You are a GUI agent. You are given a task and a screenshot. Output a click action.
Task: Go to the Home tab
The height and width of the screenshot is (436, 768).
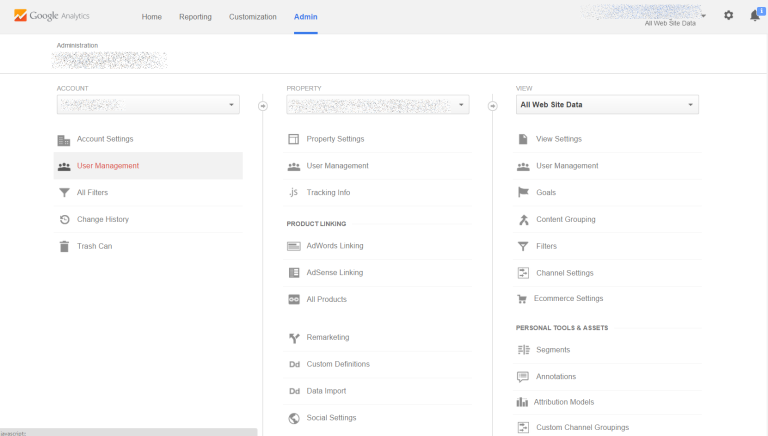tap(152, 17)
